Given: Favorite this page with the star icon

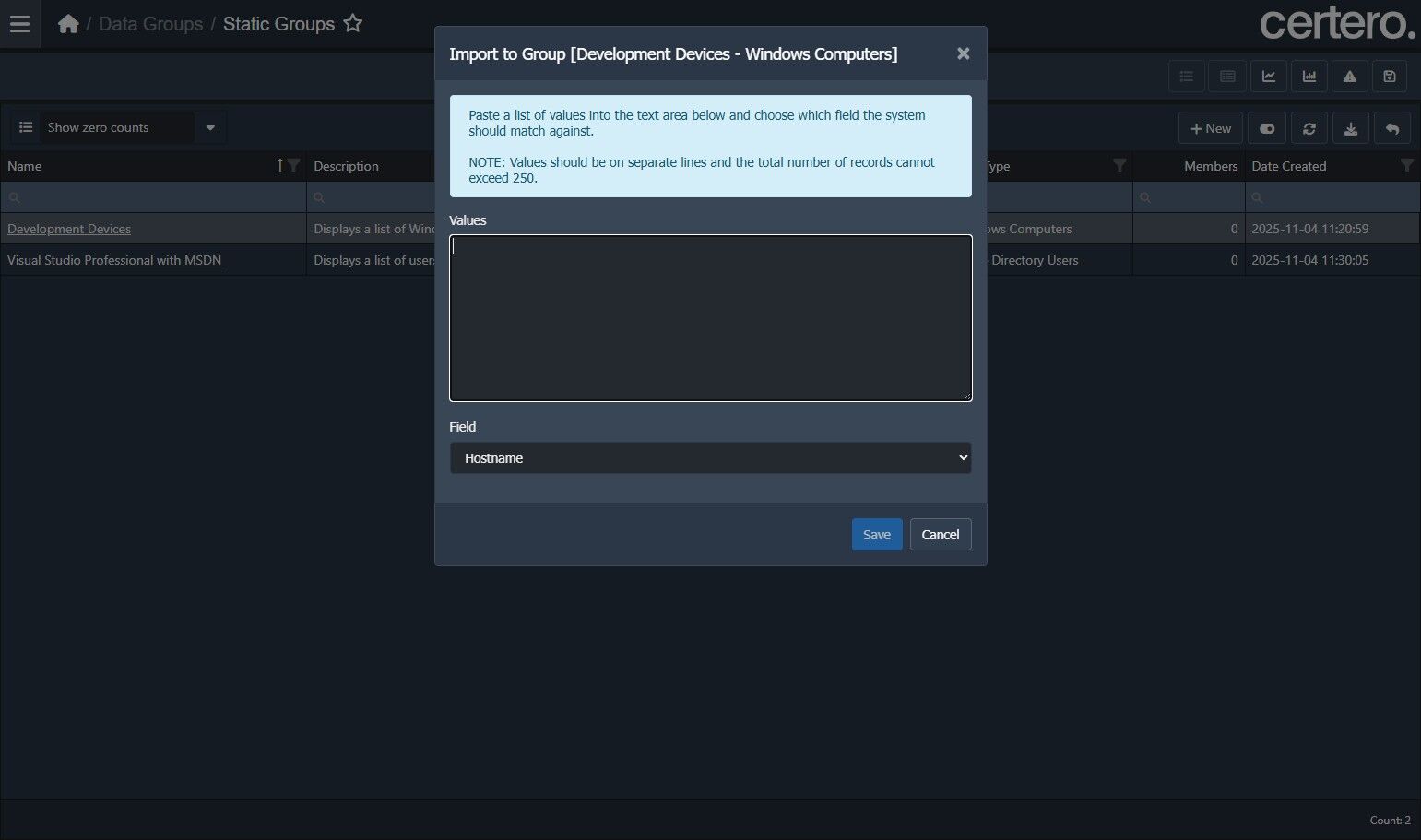Looking at the screenshot, I should pyautogui.click(x=352, y=24).
